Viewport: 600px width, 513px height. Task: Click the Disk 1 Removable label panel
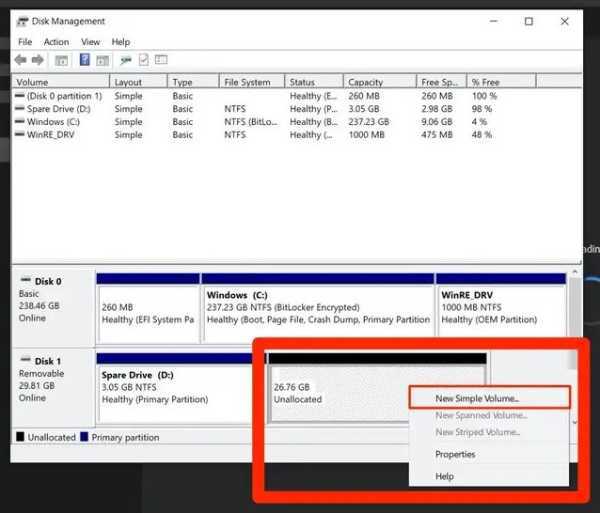point(54,387)
